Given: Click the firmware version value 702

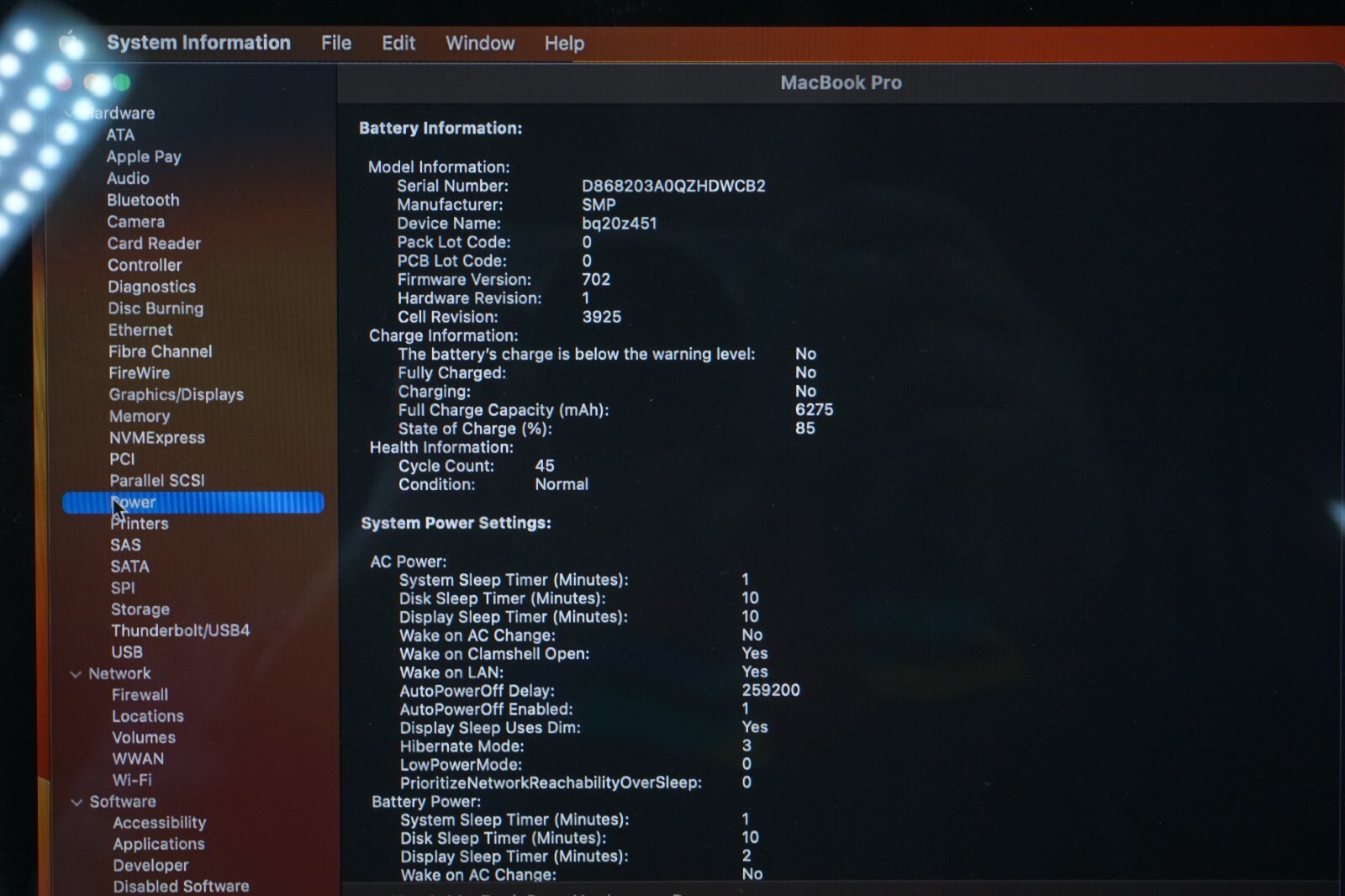Looking at the screenshot, I should pos(596,280).
